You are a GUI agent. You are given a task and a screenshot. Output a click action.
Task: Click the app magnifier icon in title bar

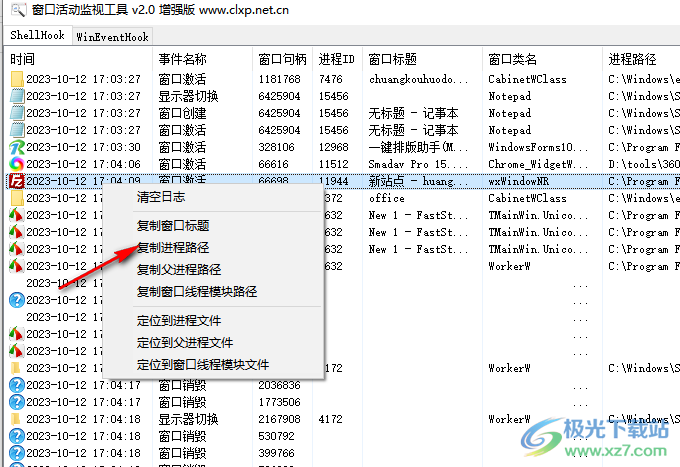[18, 10]
